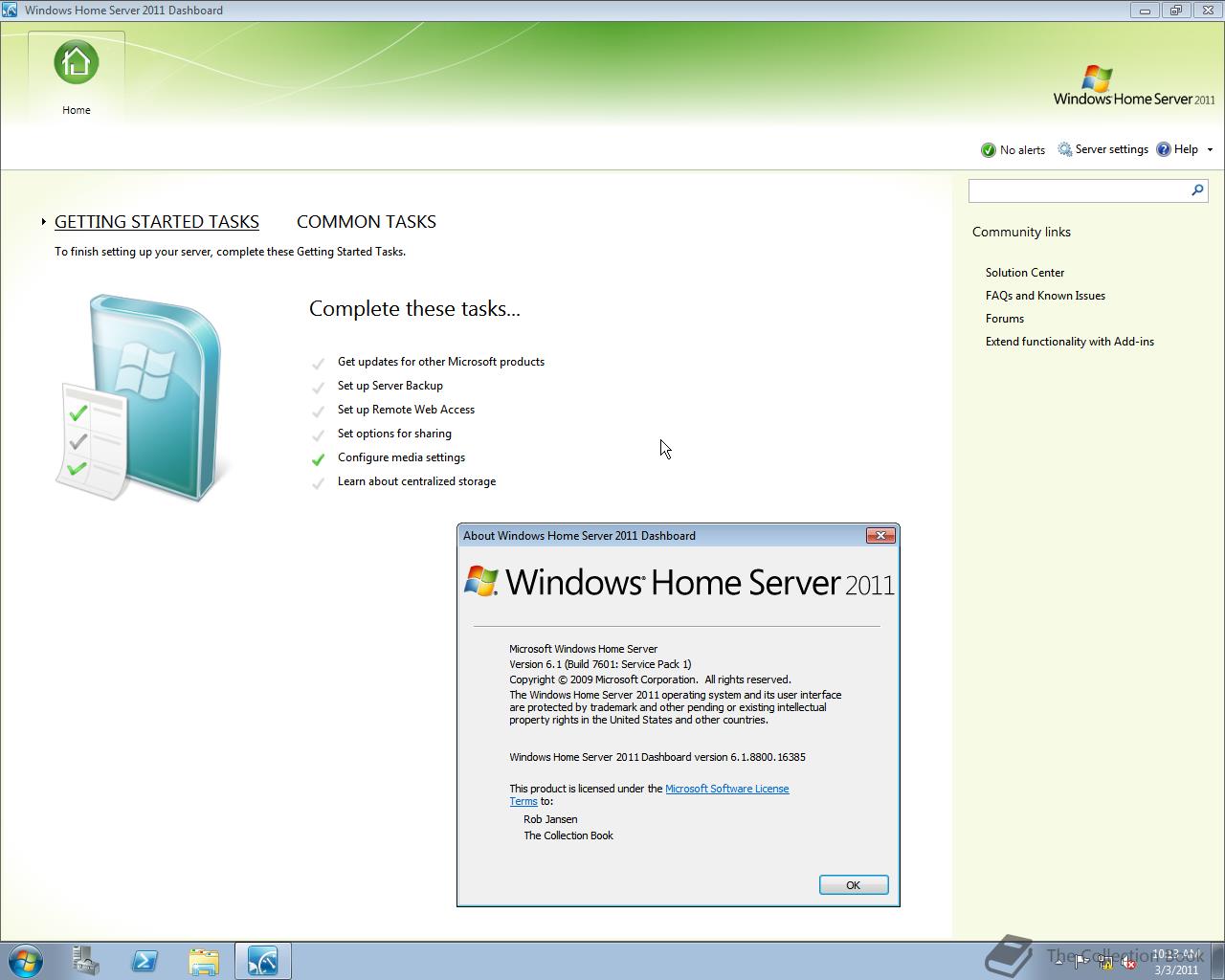Open Set up Remote Web Access task
This screenshot has width=1225, height=980.
[406, 410]
